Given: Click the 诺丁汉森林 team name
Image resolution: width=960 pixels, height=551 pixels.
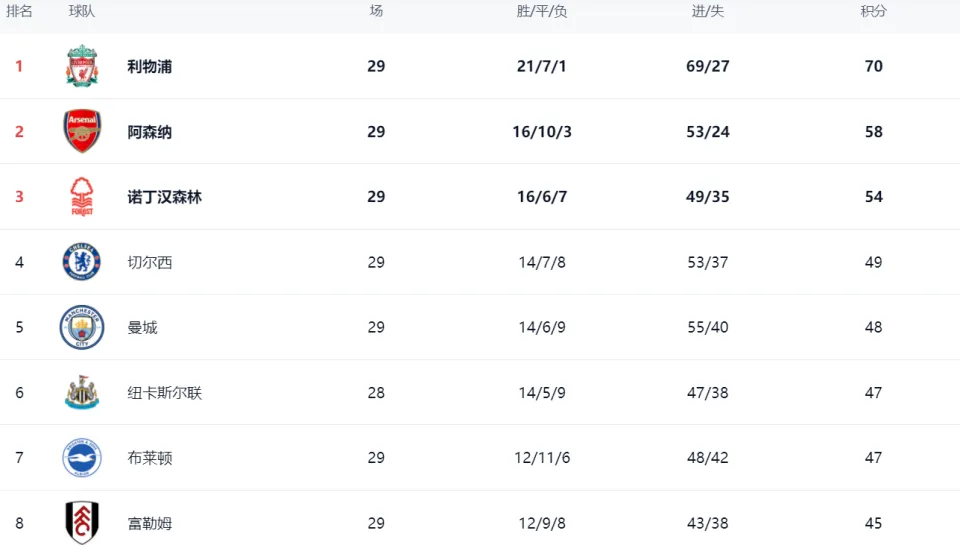Looking at the screenshot, I should pos(164,197).
